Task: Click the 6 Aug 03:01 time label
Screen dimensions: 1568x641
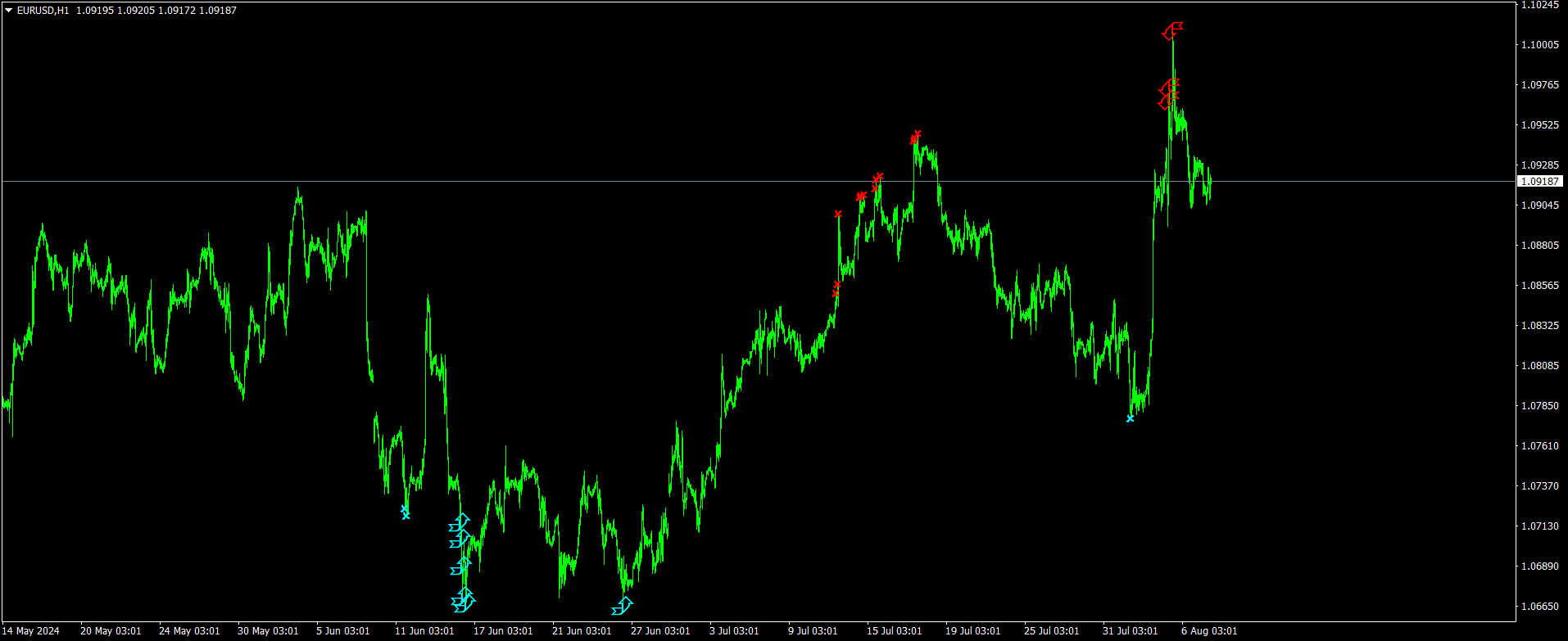Action: [1209, 631]
